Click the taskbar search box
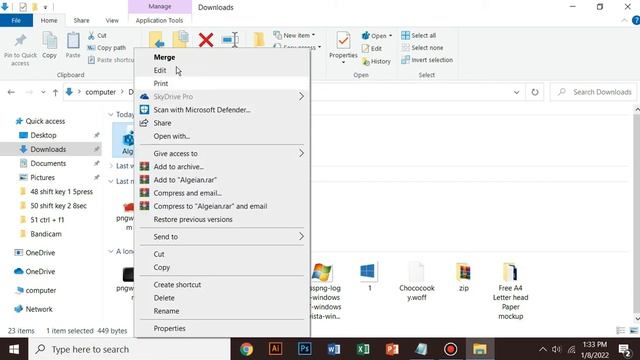The image size is (640, 360). 129,349
